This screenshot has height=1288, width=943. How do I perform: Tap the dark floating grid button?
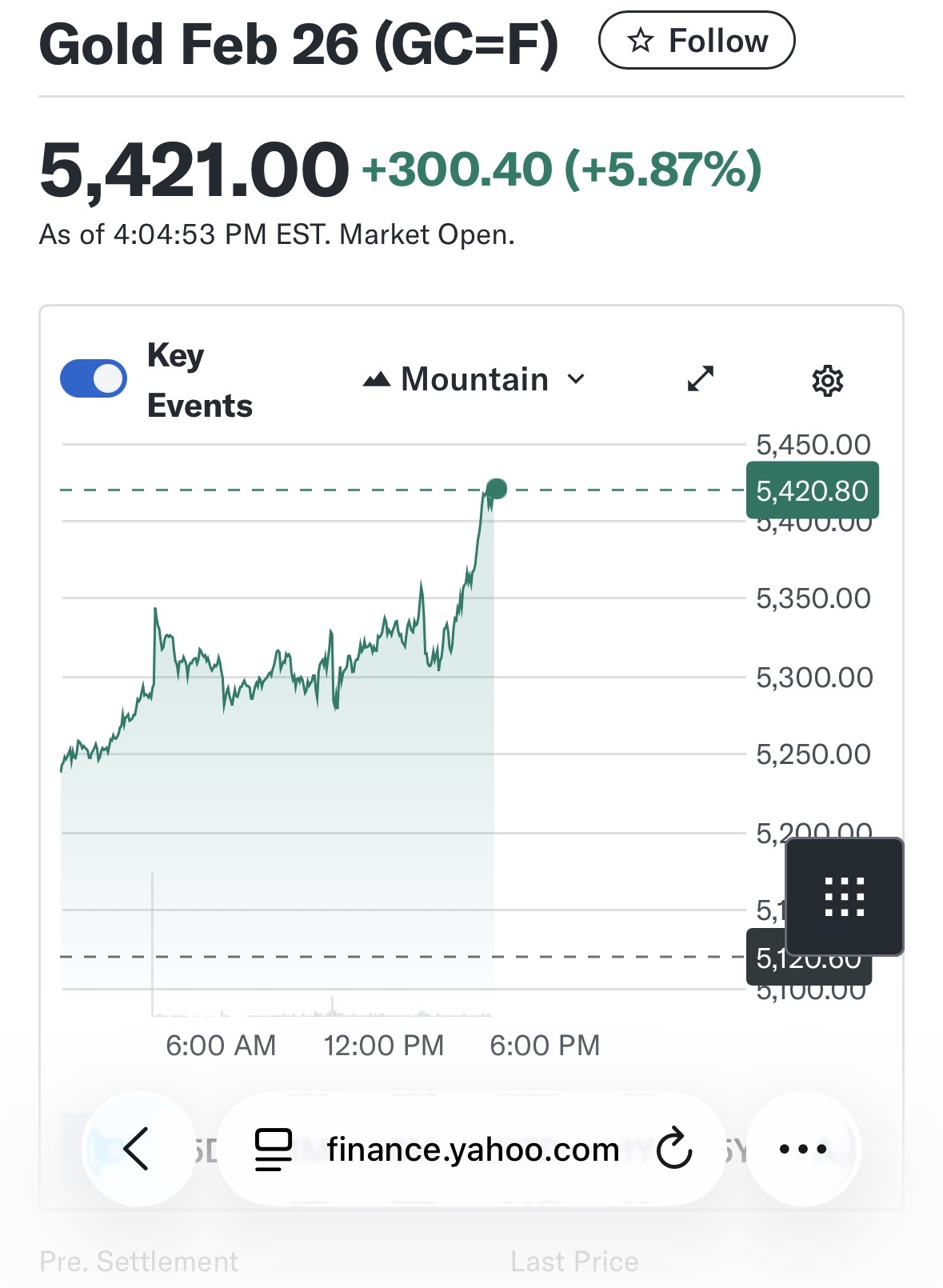(x=845, y=896)
